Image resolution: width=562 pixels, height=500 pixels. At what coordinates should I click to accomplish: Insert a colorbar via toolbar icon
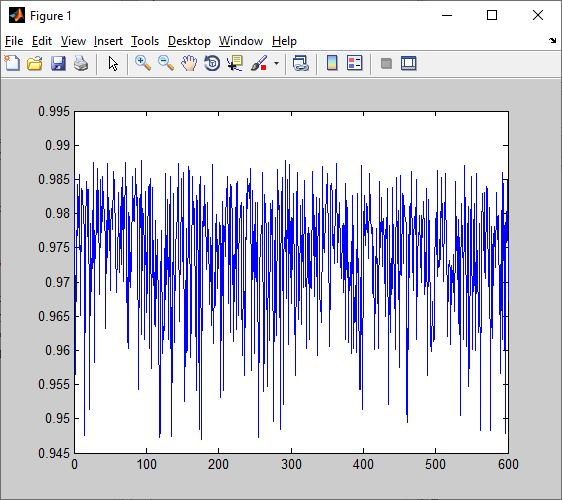(x=332, y=63)
